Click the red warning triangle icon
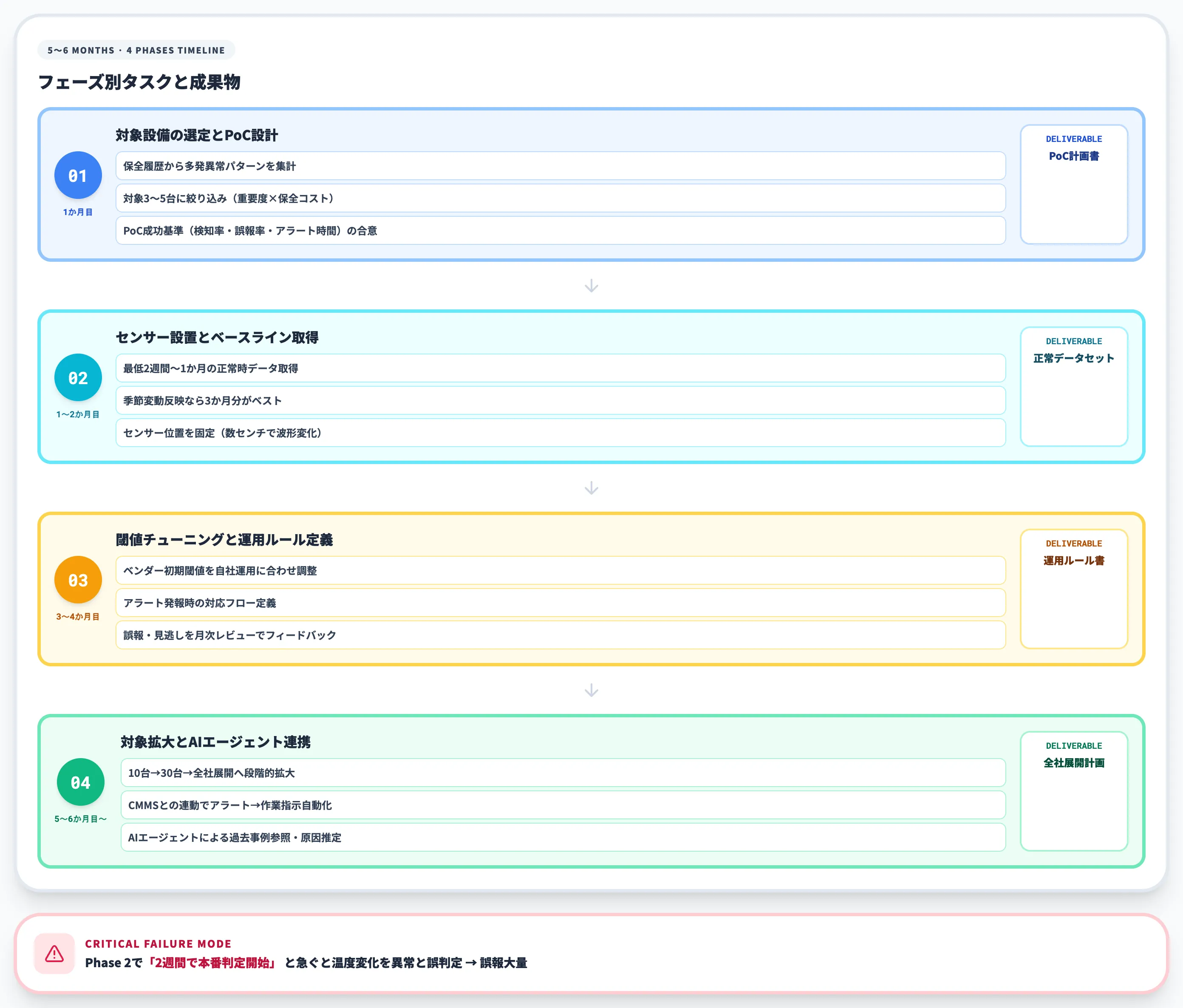Image resolution: width=1183 pixels, height=1008 pixels. pyautogui.click(x=54, y=953)
